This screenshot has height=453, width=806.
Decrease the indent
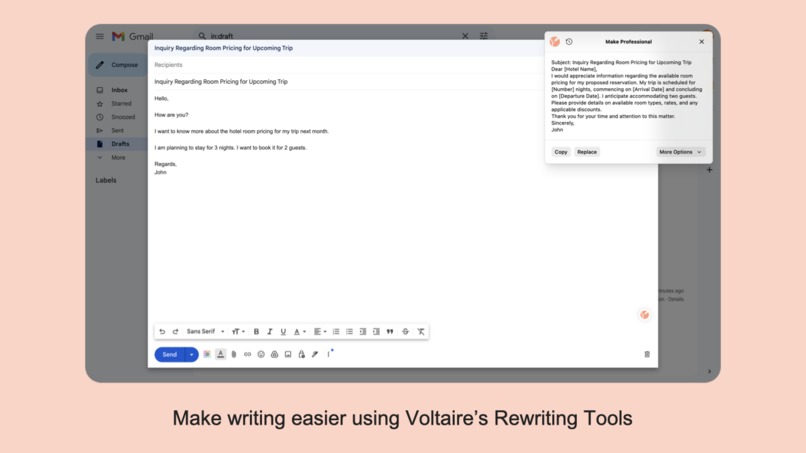click(362, 332)
